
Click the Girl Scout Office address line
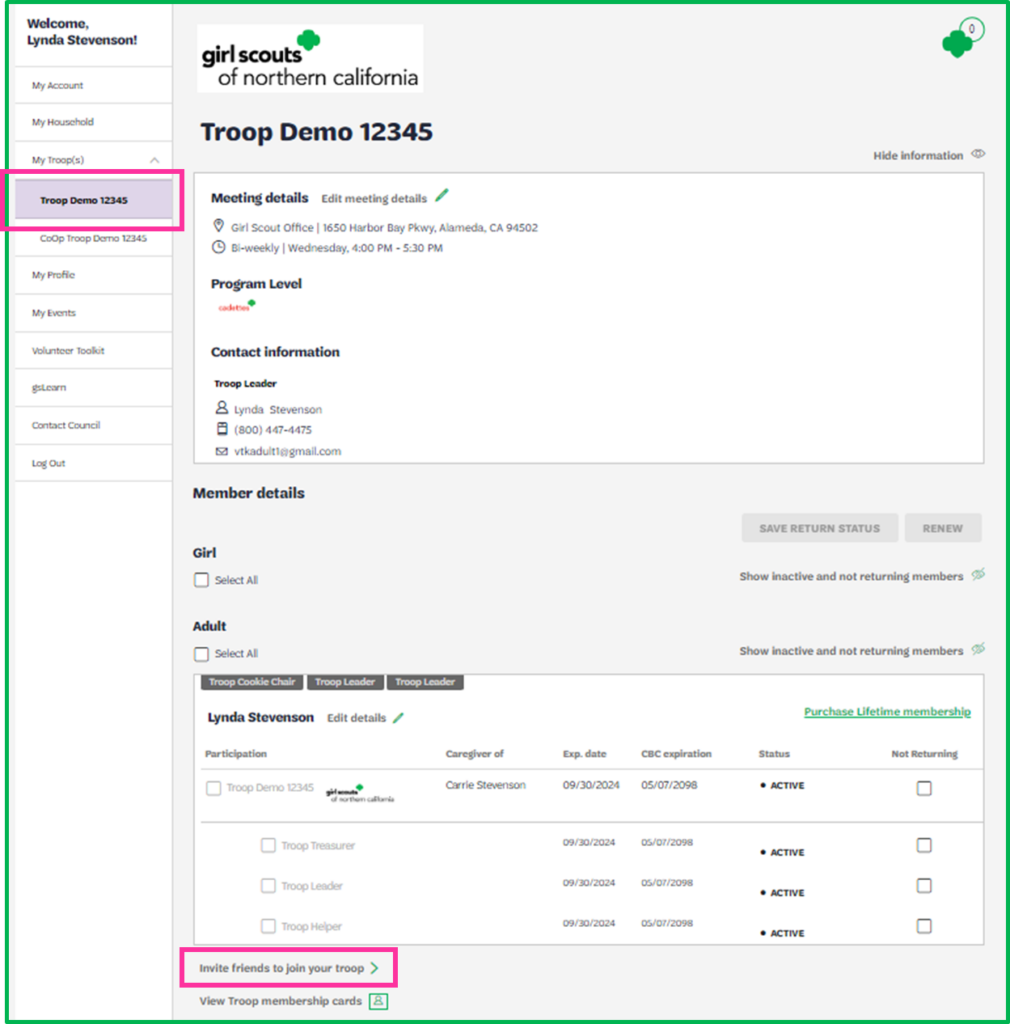tap(384, 227)
